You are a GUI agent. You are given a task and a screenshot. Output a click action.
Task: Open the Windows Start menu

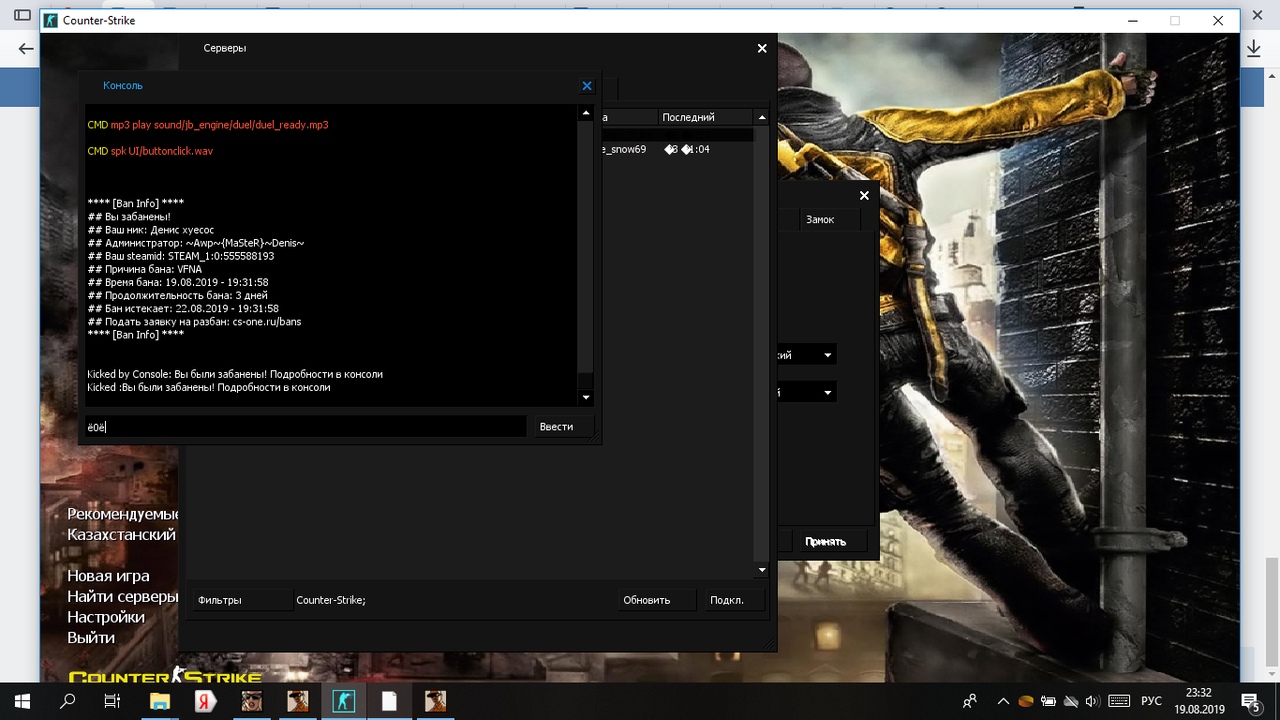[x=22, y=701]
